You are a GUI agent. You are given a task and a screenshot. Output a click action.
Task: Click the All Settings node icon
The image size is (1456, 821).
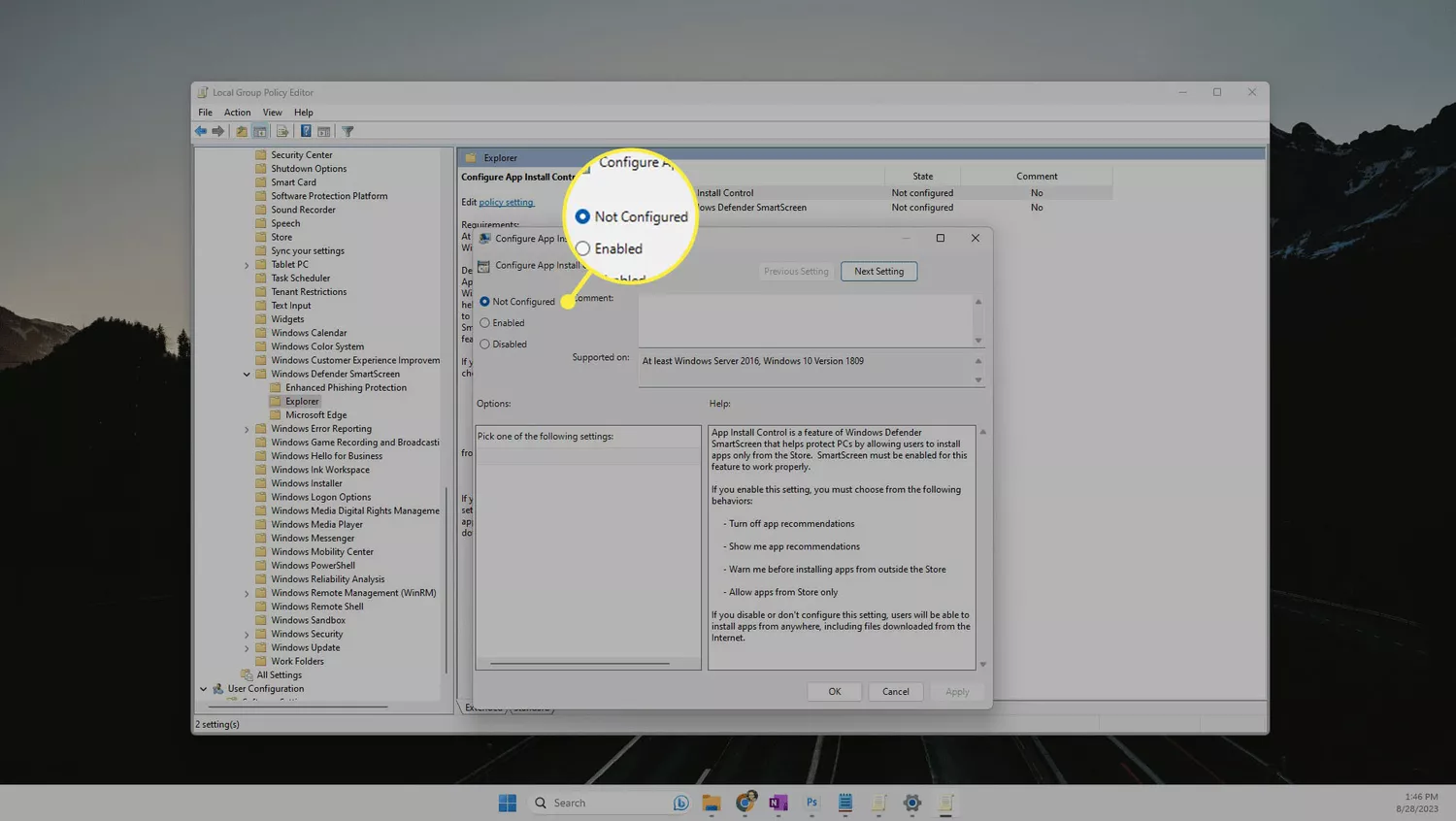247,674
